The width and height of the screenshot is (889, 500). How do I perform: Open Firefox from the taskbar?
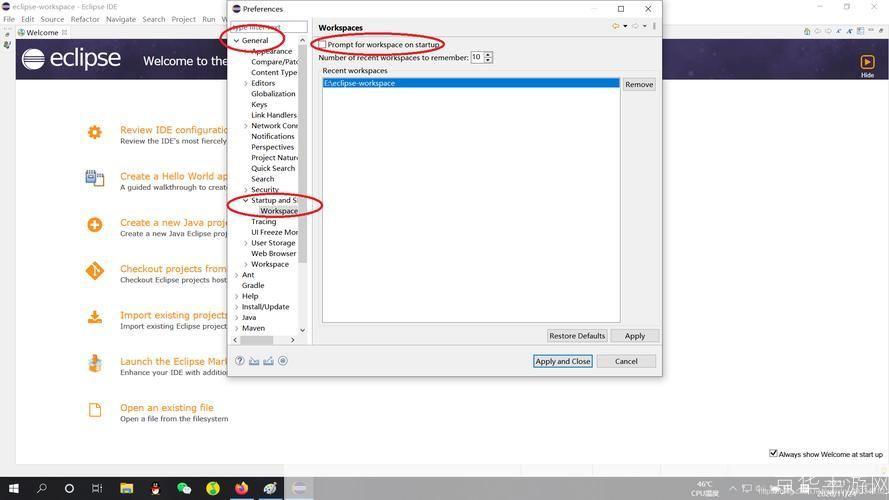coord(242,488)
